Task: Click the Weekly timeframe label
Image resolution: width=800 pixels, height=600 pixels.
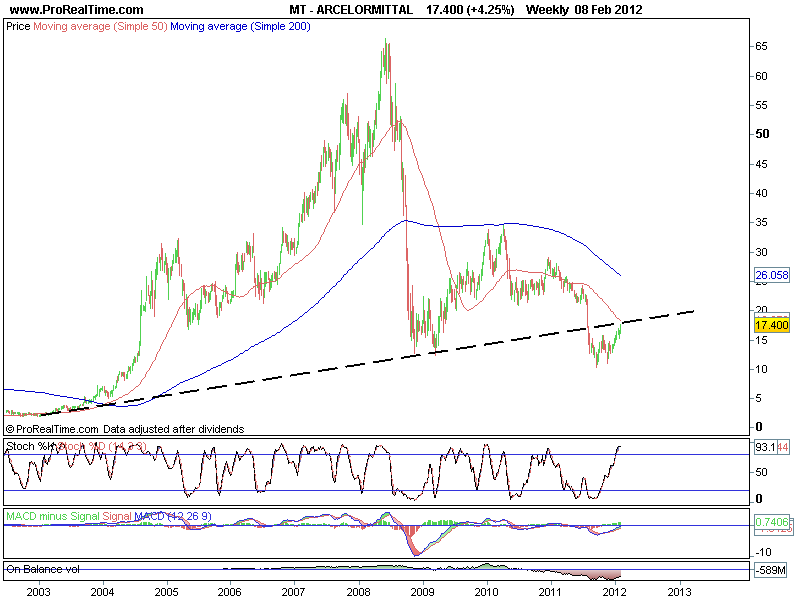Action: [x=547, y=10]
